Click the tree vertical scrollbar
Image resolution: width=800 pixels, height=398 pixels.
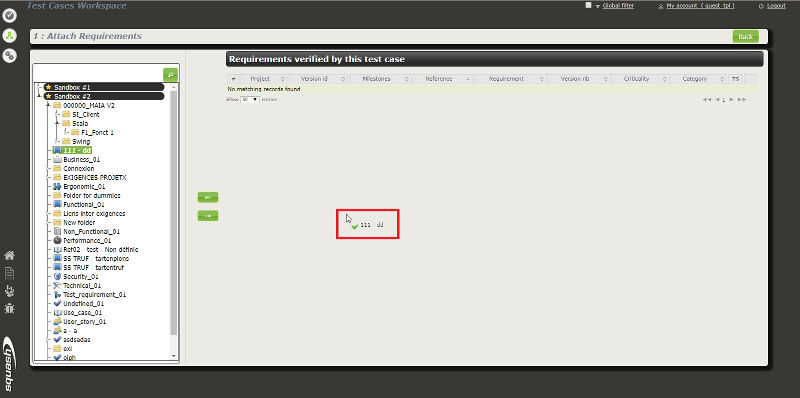[x=173, y=213]
